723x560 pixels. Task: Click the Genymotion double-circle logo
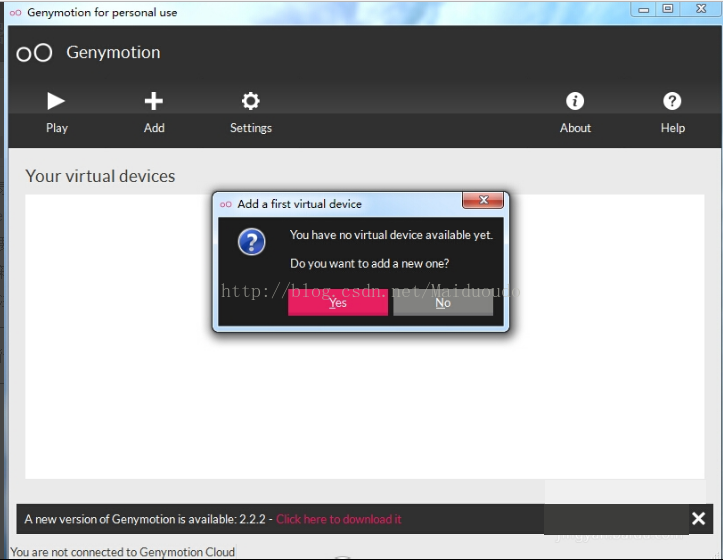[34, 53]
